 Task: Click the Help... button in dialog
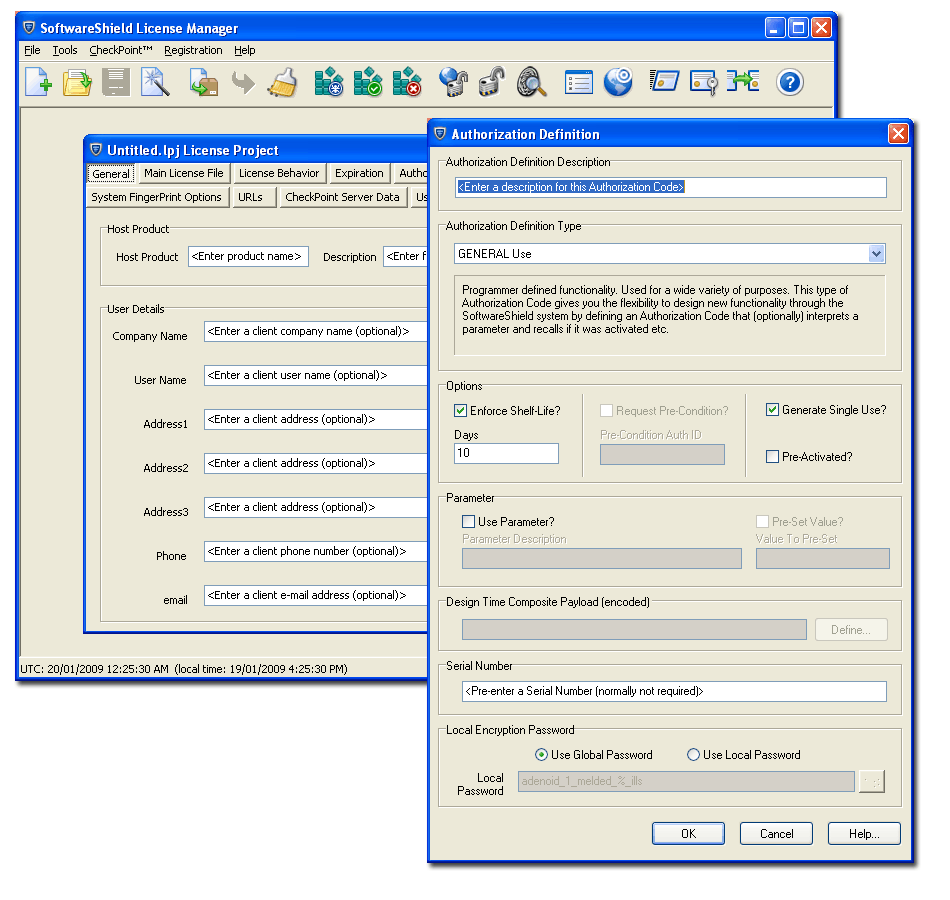pyautogui.click(x=864, y=833)
